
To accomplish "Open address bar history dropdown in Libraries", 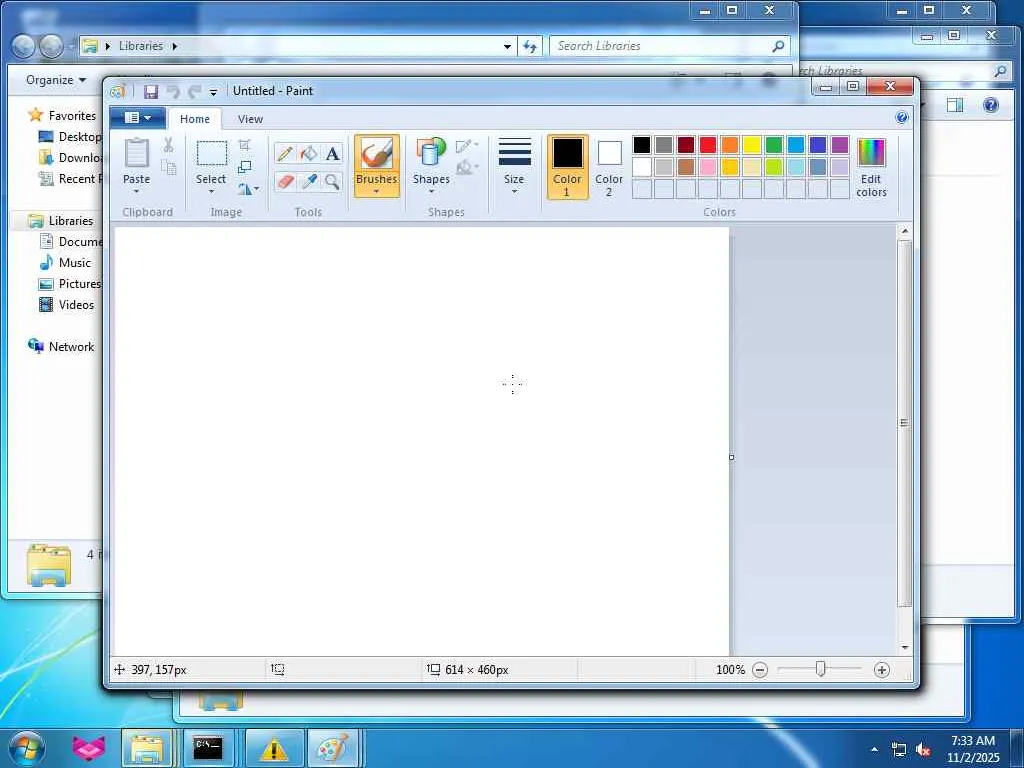I will point(507,46).
